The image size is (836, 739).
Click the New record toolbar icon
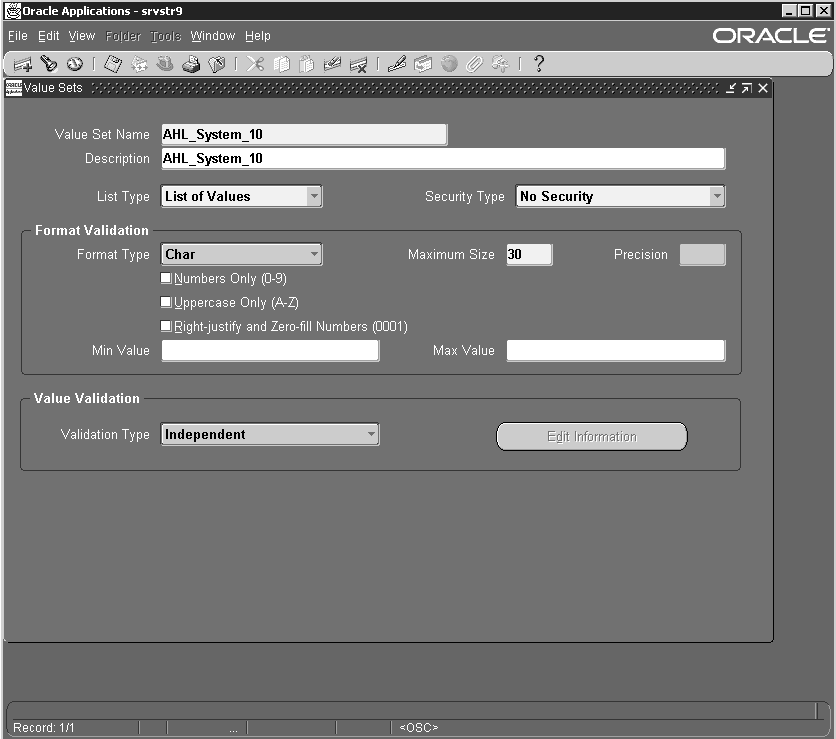22,65
